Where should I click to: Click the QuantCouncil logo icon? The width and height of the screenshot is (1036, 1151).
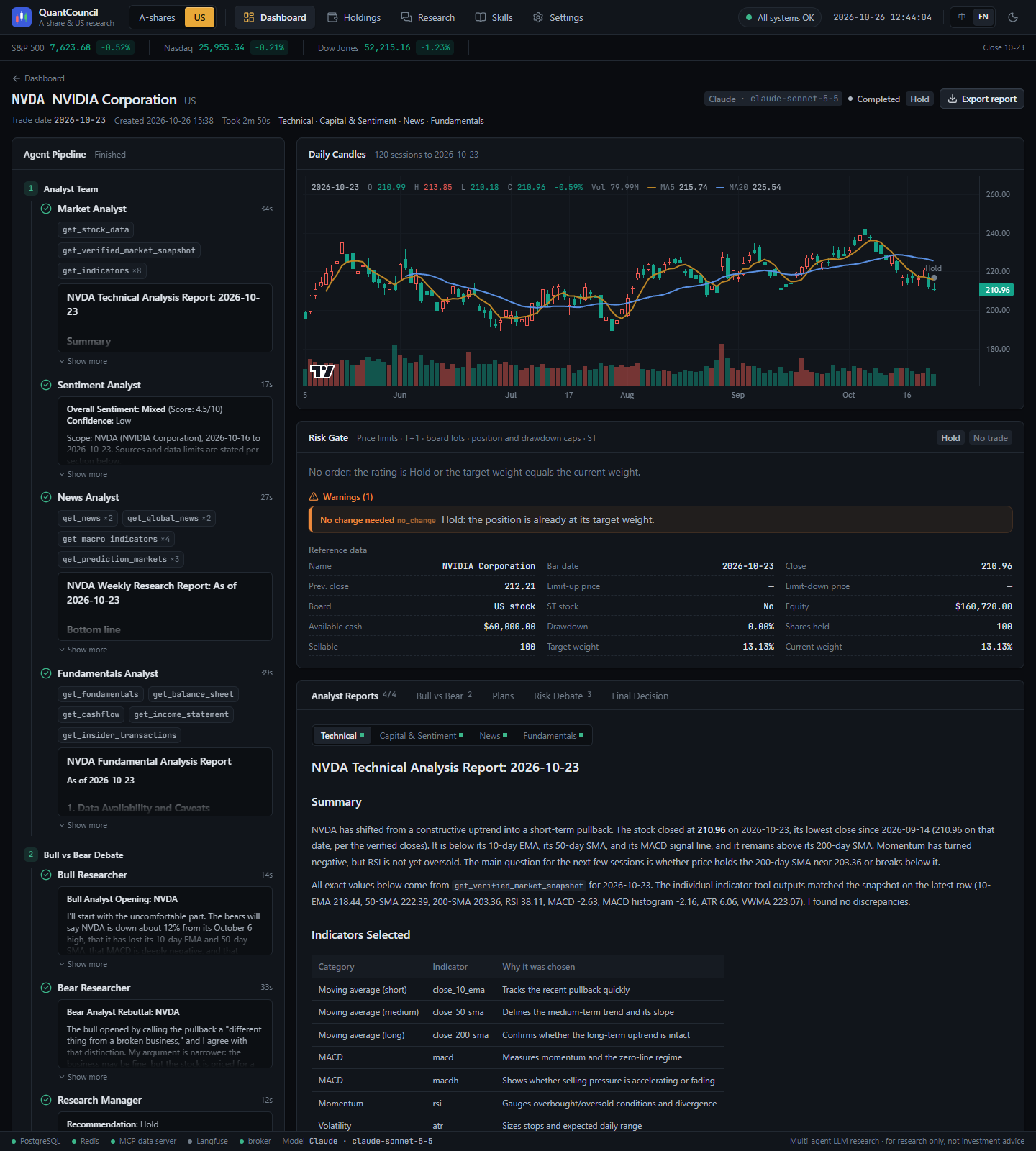22,17
